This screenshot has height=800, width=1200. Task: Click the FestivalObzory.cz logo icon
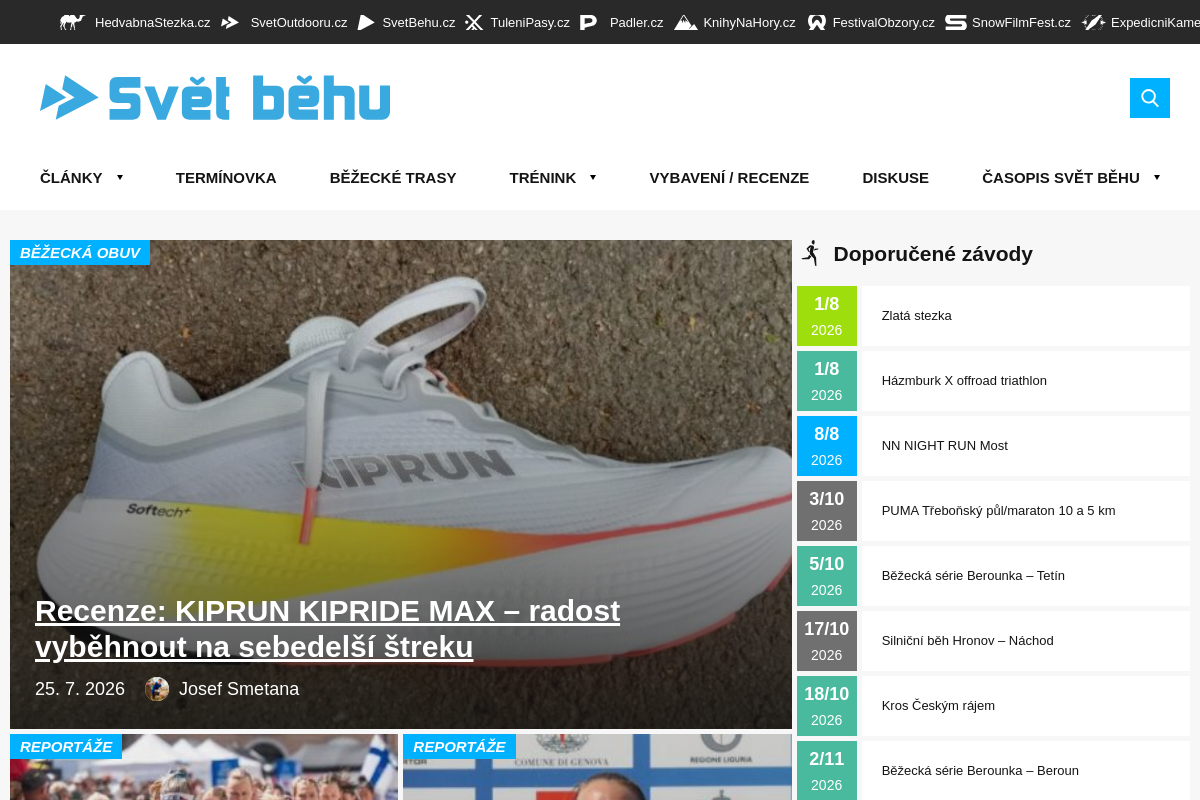coord(817,22)
